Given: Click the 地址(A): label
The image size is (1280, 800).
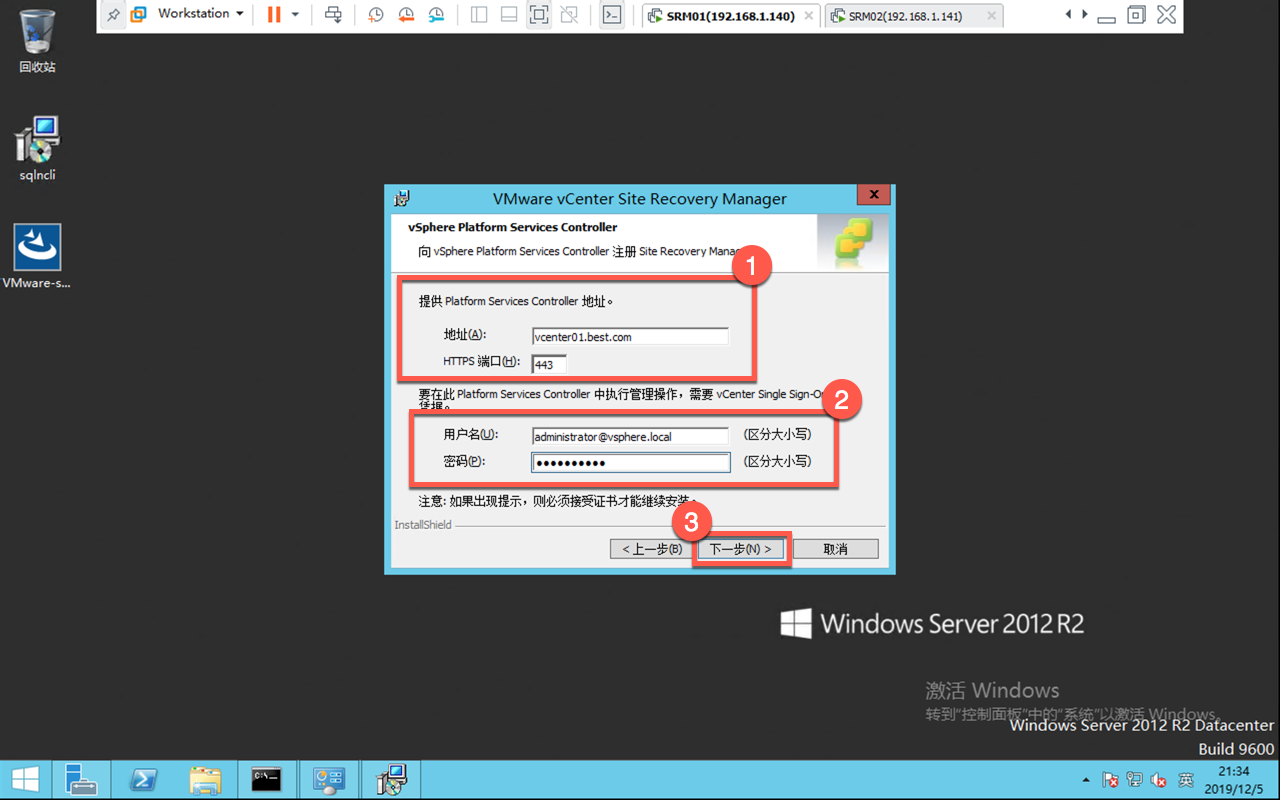Looking at the screenshot, I should [x=465, y=335].
